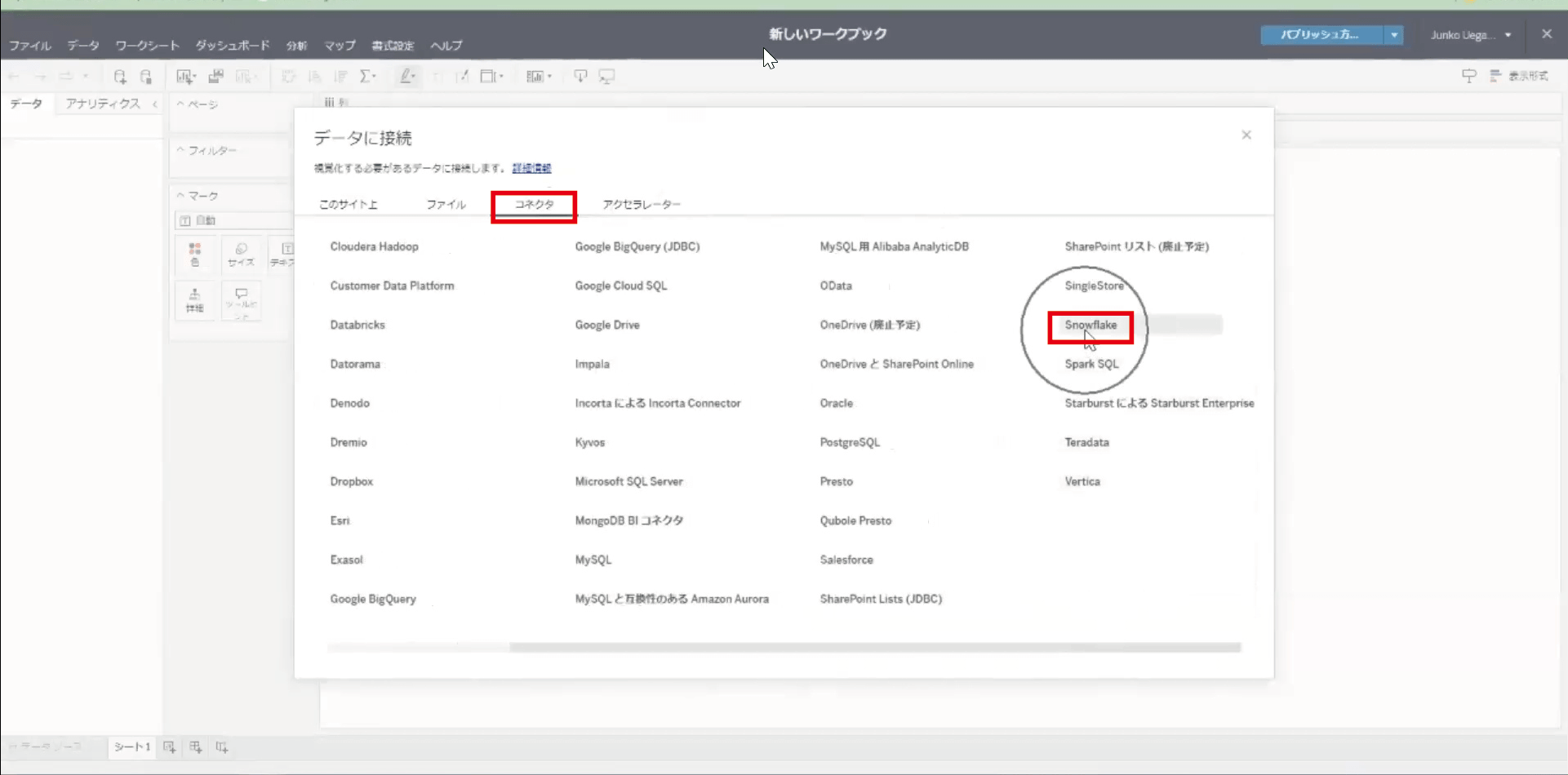Open the Junko Uega user menu

(1471, 35)
